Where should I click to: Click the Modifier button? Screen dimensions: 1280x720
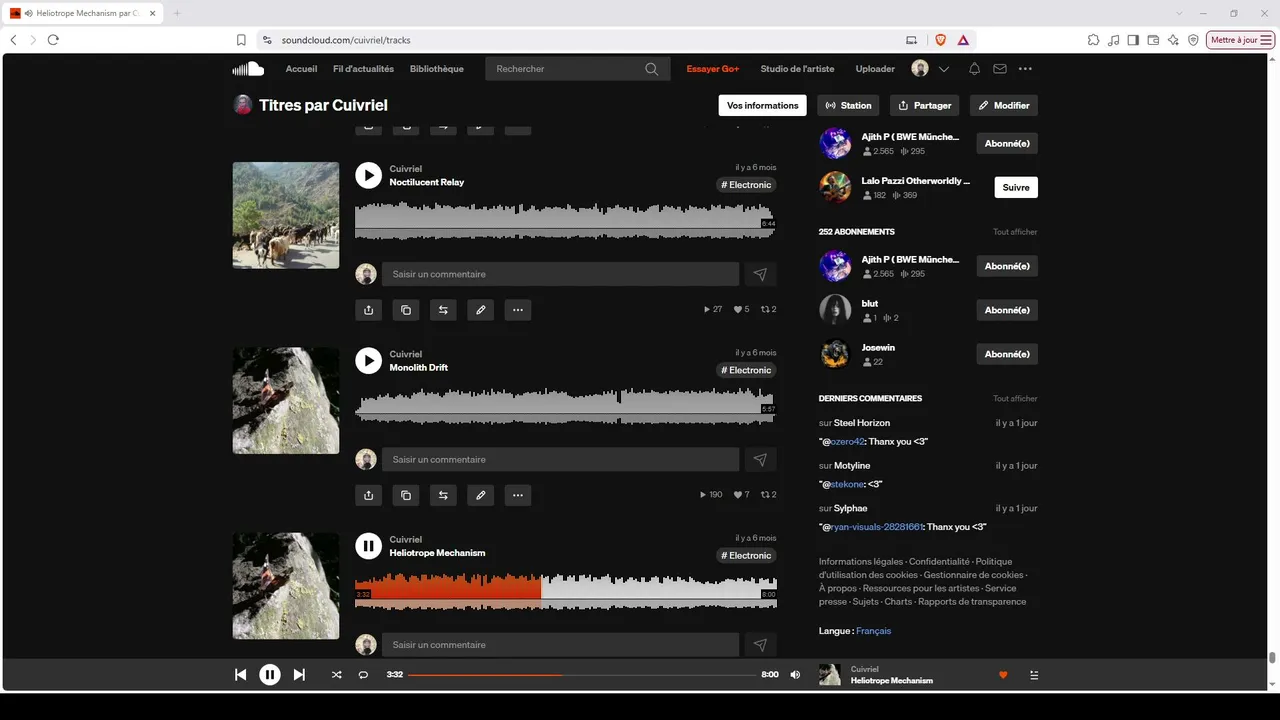click(x=1004, y=105)
